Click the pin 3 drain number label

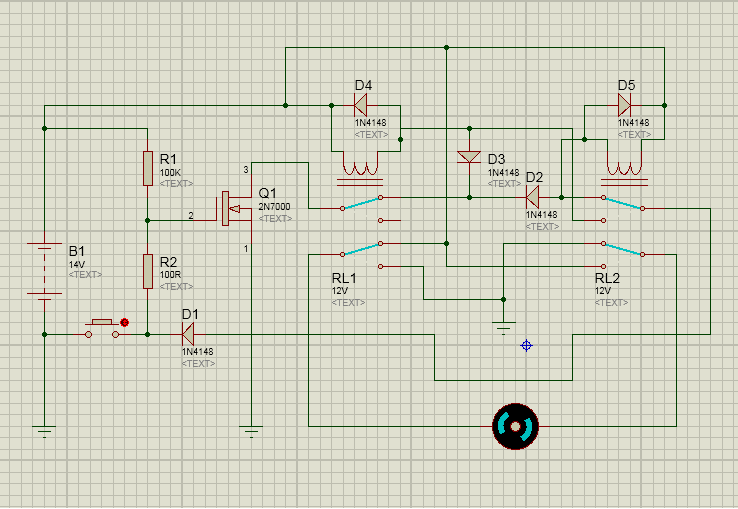(x=246, y=170)
